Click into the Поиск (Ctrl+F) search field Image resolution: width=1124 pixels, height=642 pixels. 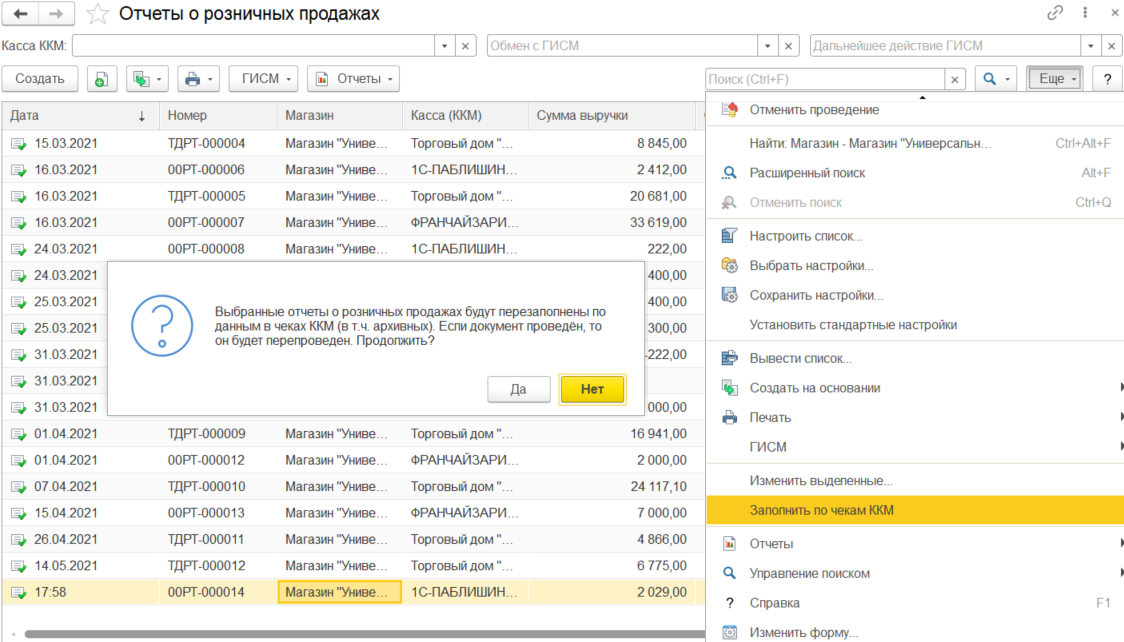[x=824, y=79]
